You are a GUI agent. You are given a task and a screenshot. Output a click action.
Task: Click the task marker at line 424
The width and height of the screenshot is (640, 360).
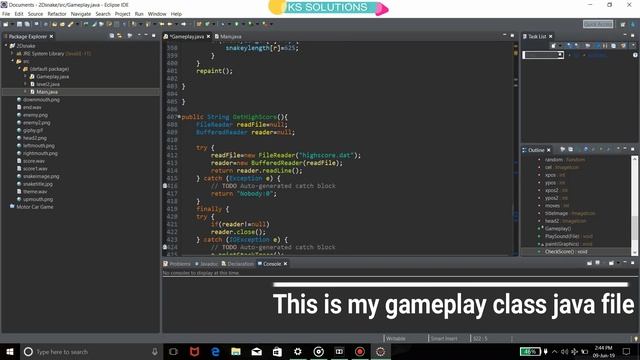tap(165, 247)
